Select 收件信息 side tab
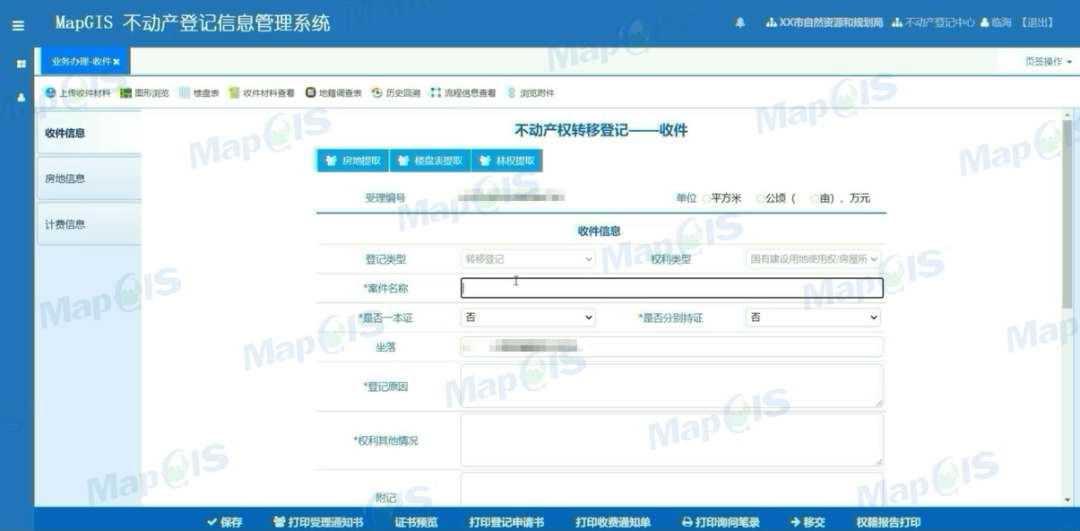The width and height of the screenshot is (1080, 531). tap(89, 133)
